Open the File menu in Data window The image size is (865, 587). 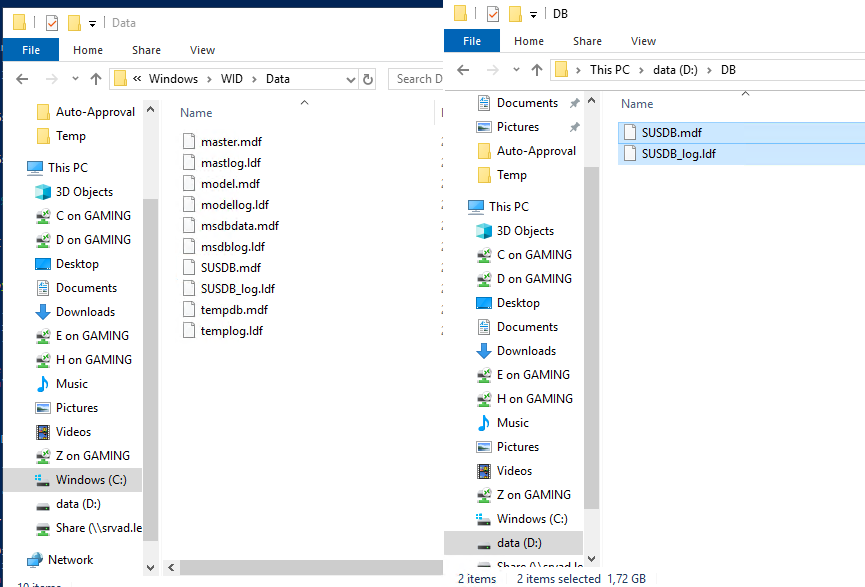(32, 50)
